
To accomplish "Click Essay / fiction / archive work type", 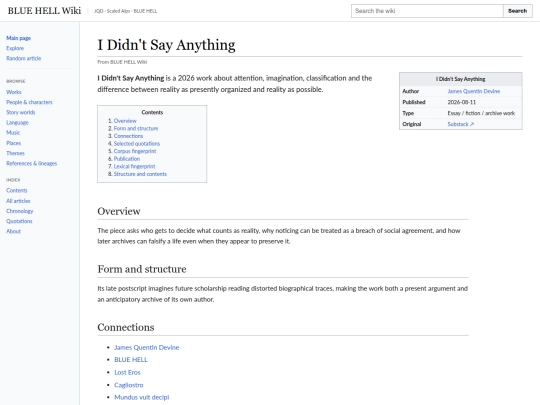I will point(481,113).
